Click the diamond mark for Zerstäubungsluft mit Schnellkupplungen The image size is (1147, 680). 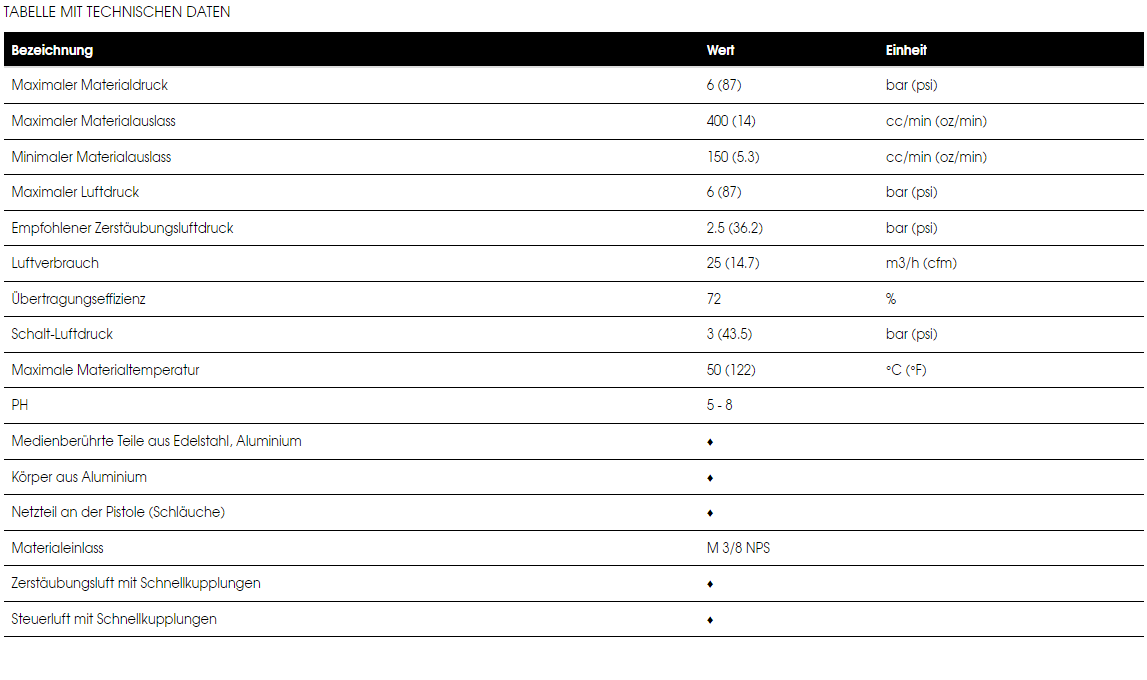coord(710,583)
